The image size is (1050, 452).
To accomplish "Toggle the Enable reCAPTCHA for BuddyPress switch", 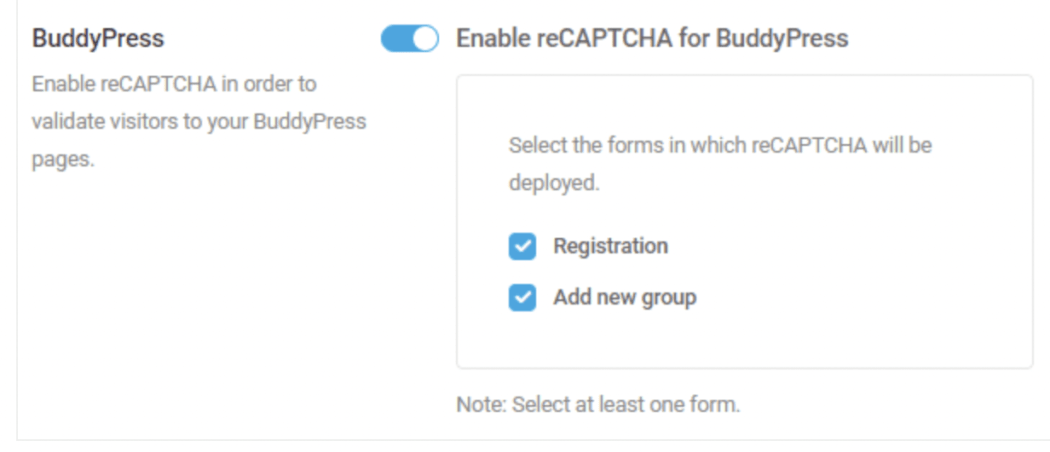I will click(410, 39).
